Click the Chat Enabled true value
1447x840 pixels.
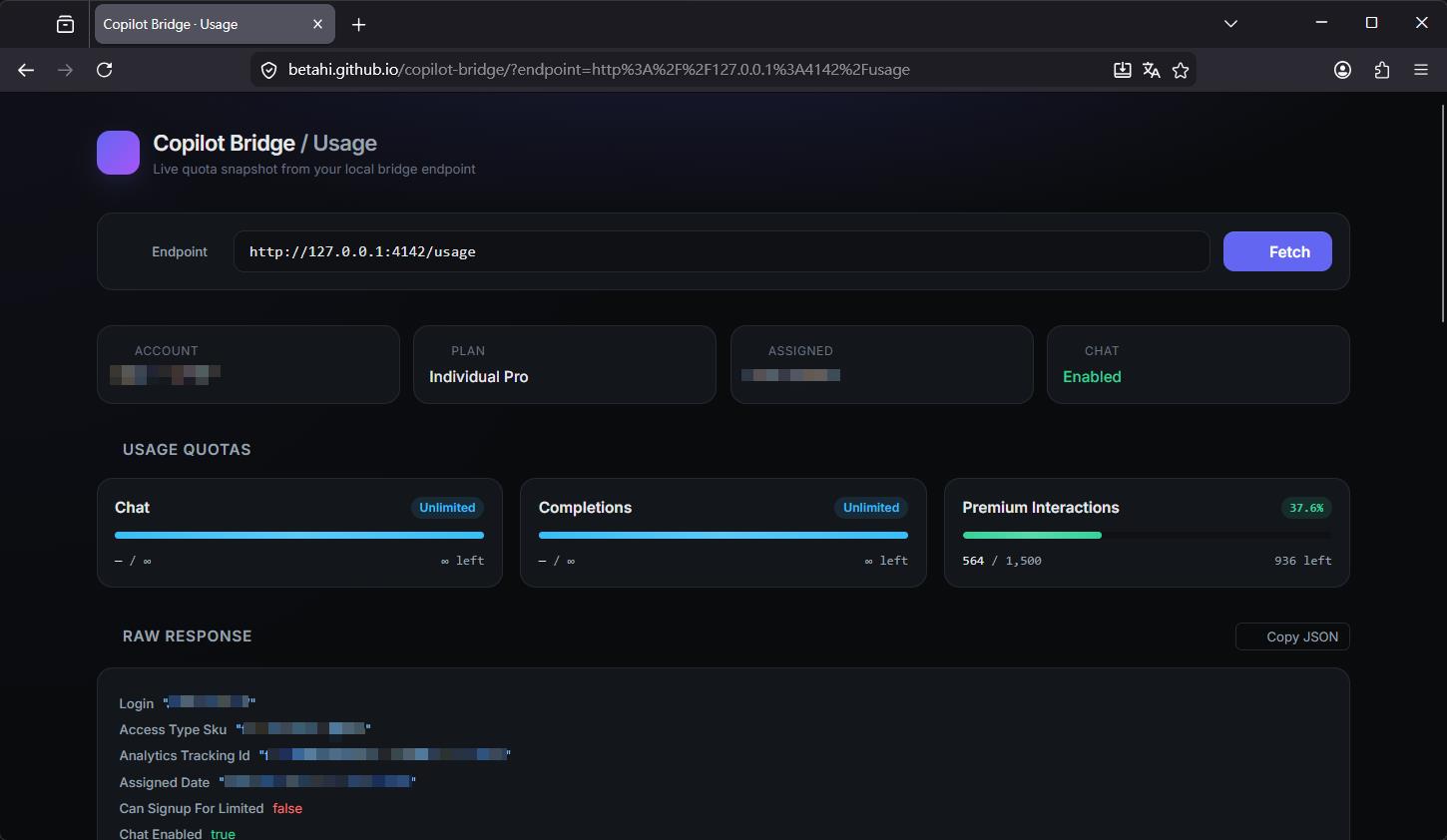[x=223, y=834]
